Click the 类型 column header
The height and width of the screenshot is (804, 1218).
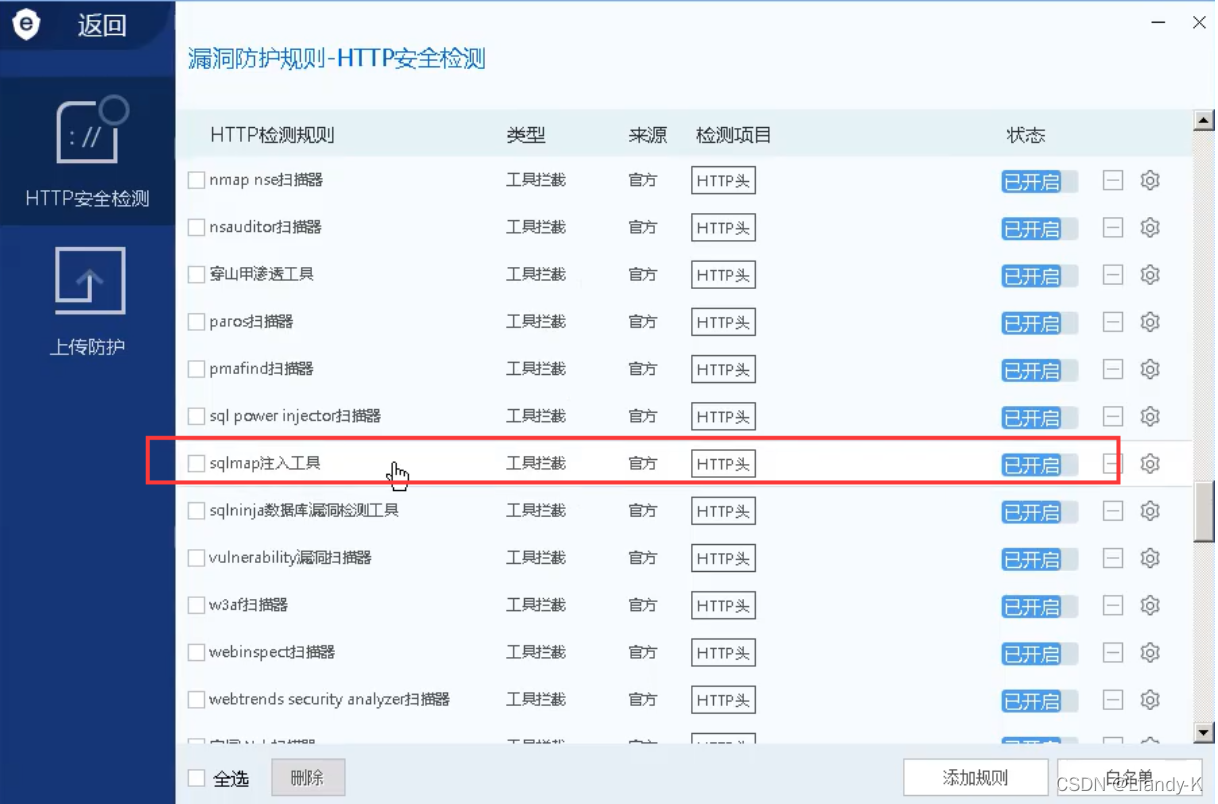coord(526,135)
